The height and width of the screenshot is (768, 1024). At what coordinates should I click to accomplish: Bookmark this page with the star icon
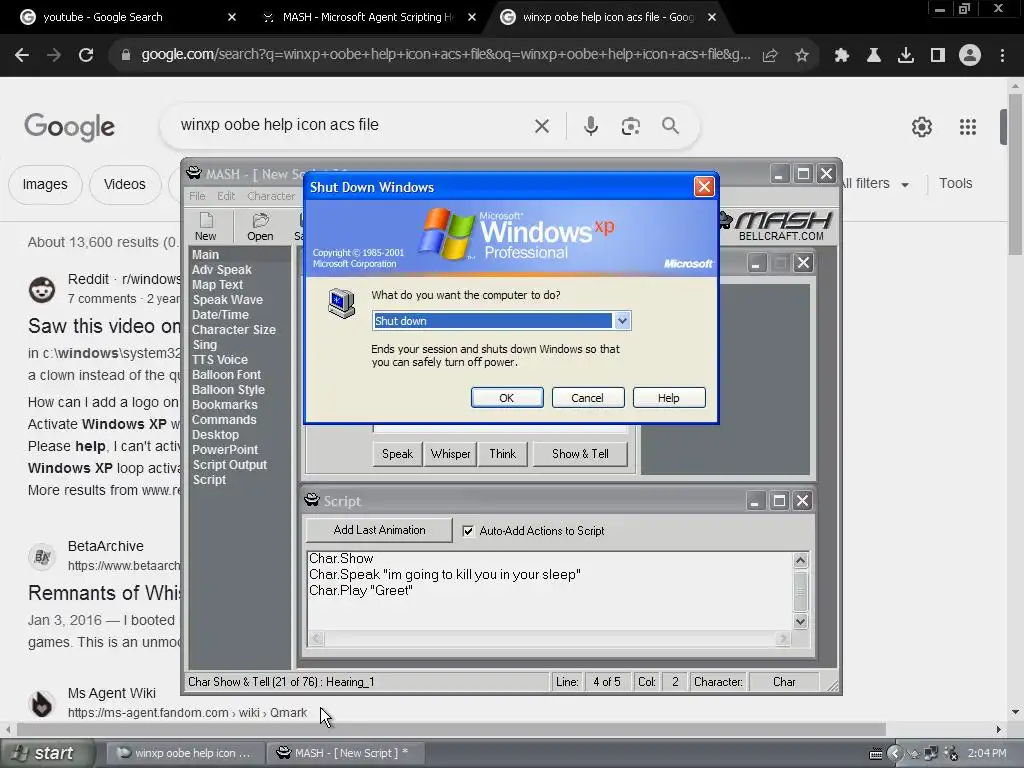[802, 56]
